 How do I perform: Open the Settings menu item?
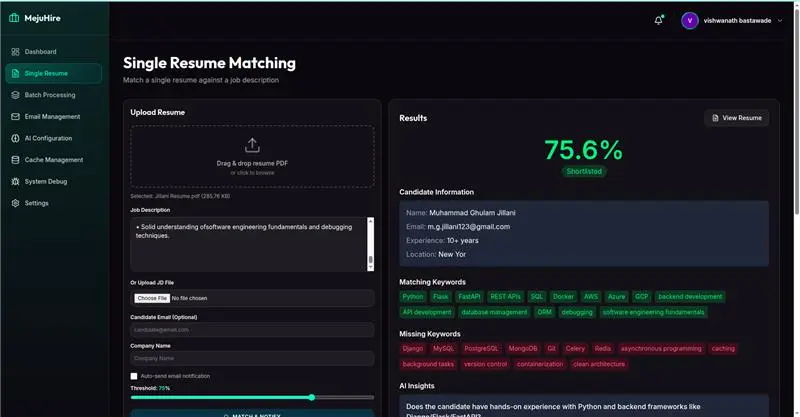point(36,203)
